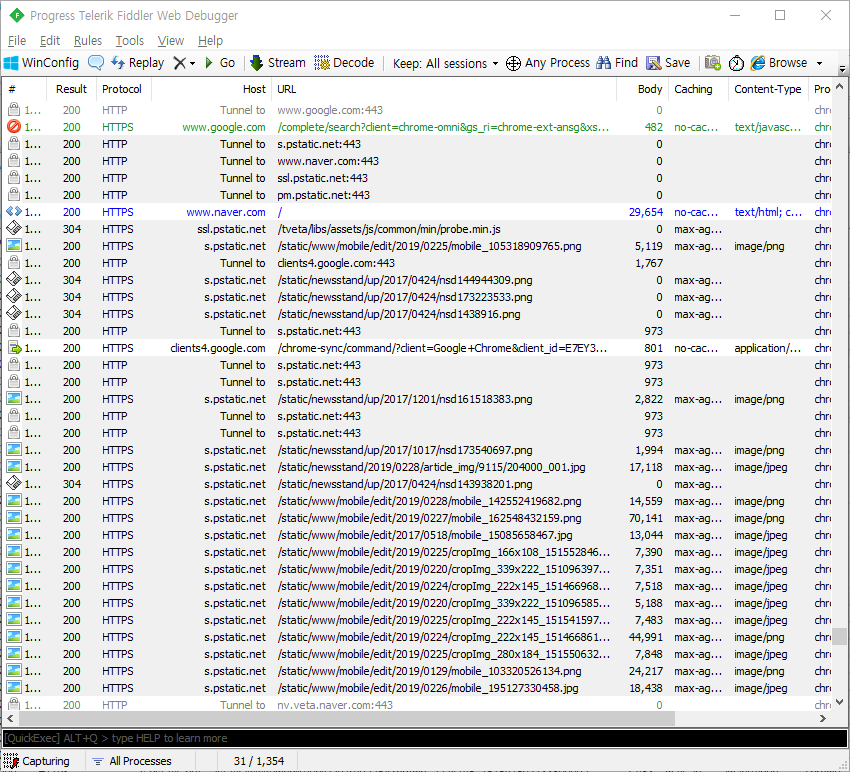850x772 pixels.
Task: Toggle the Capturing status indicator
Action: coord(37,761)
